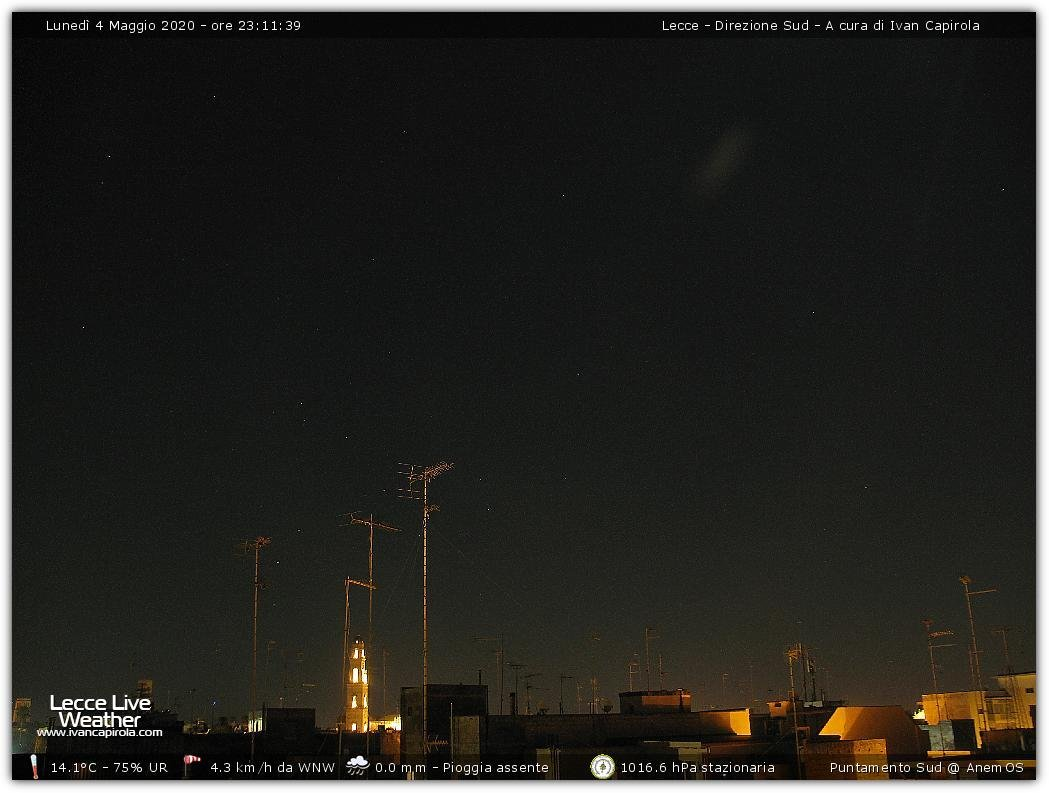Click the rain cloud icon
This screenshot has height=793, width=1049.
357,766
